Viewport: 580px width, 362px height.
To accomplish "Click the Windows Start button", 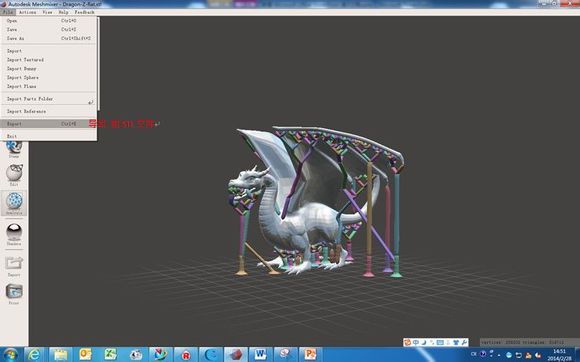I will tap(10, 355).
